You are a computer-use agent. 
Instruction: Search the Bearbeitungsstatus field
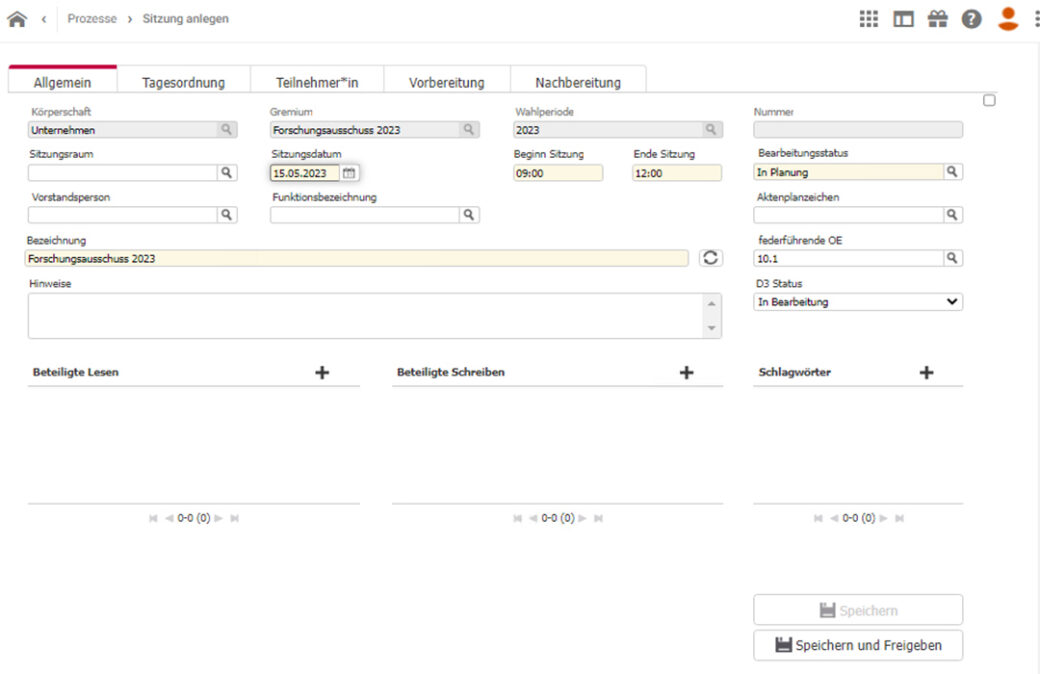[x=952, y=171]
